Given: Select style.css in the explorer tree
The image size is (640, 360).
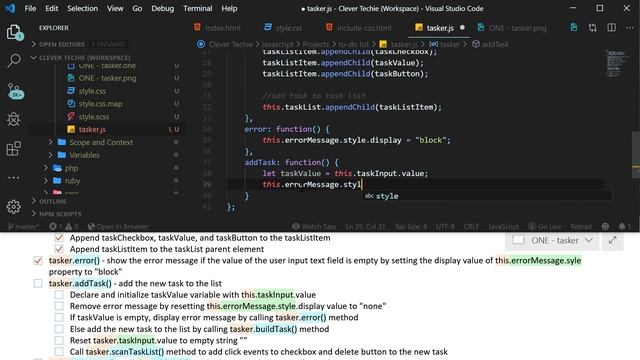Looking at the screenshot, I should 92,91.
